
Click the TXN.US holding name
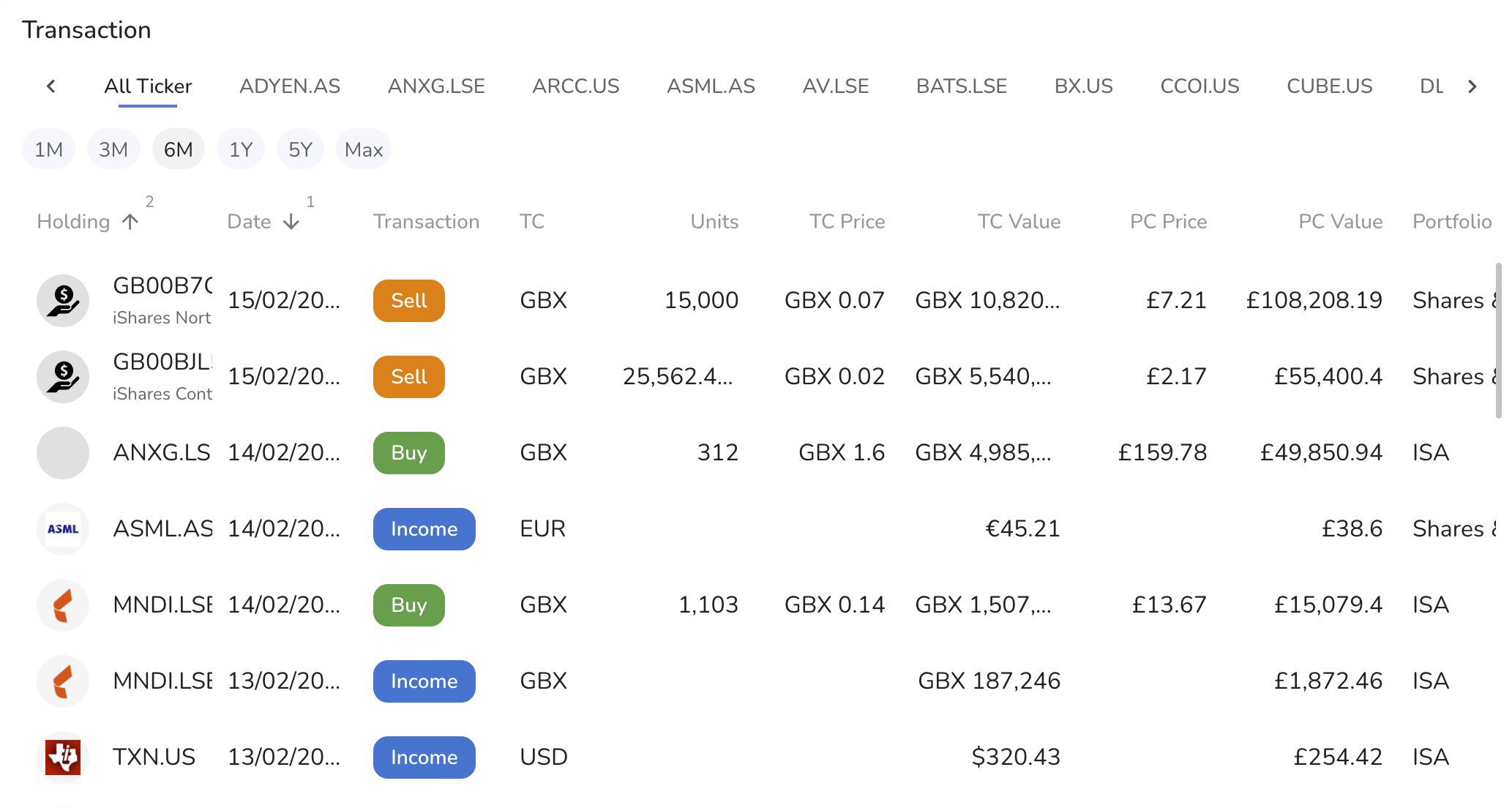click(x=154, y=757)
